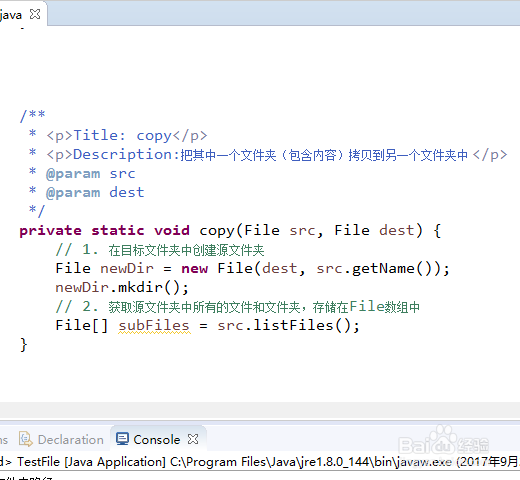Close the Console view tab

193,439
